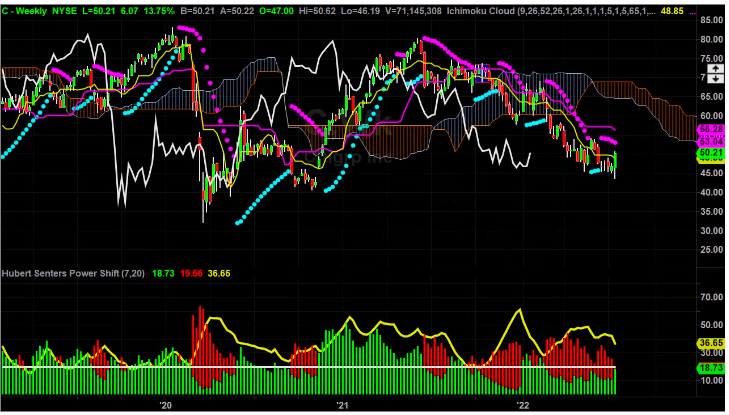Click the "13.75%" percent change value

pos(159,10)
